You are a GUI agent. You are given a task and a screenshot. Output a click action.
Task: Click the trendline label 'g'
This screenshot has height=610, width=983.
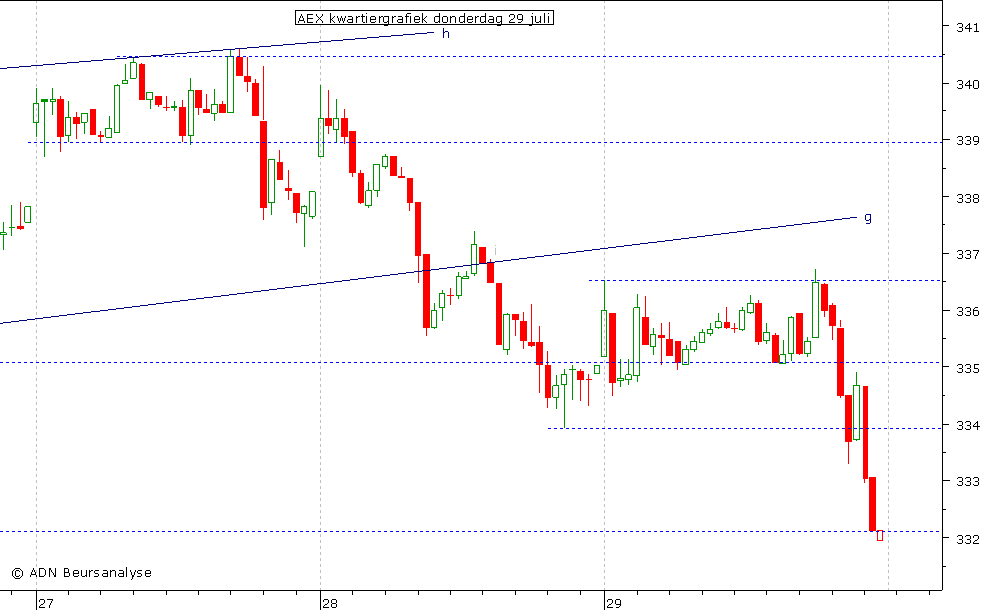pyautogui.click(x=868, y=218)
